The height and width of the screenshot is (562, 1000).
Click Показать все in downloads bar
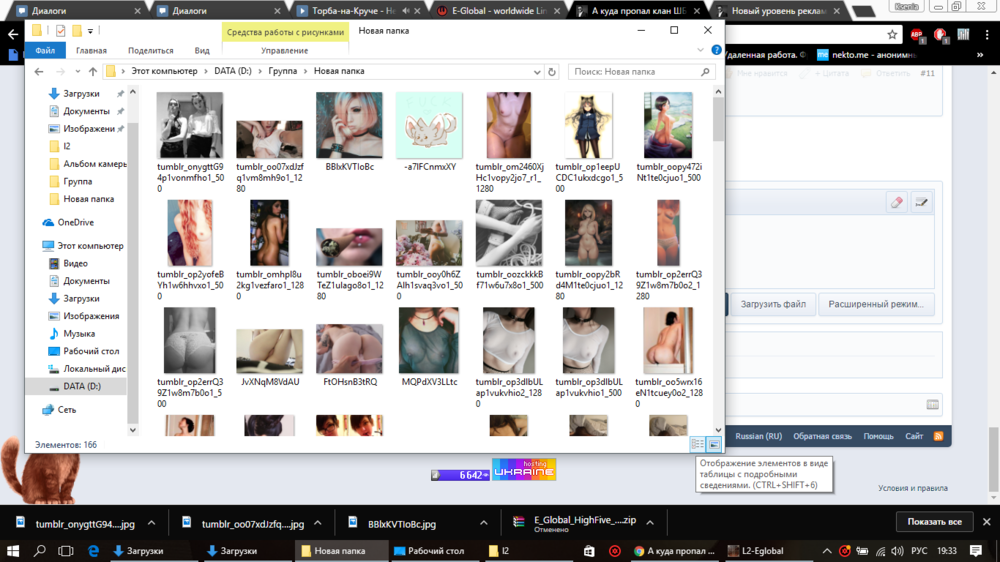934,522
